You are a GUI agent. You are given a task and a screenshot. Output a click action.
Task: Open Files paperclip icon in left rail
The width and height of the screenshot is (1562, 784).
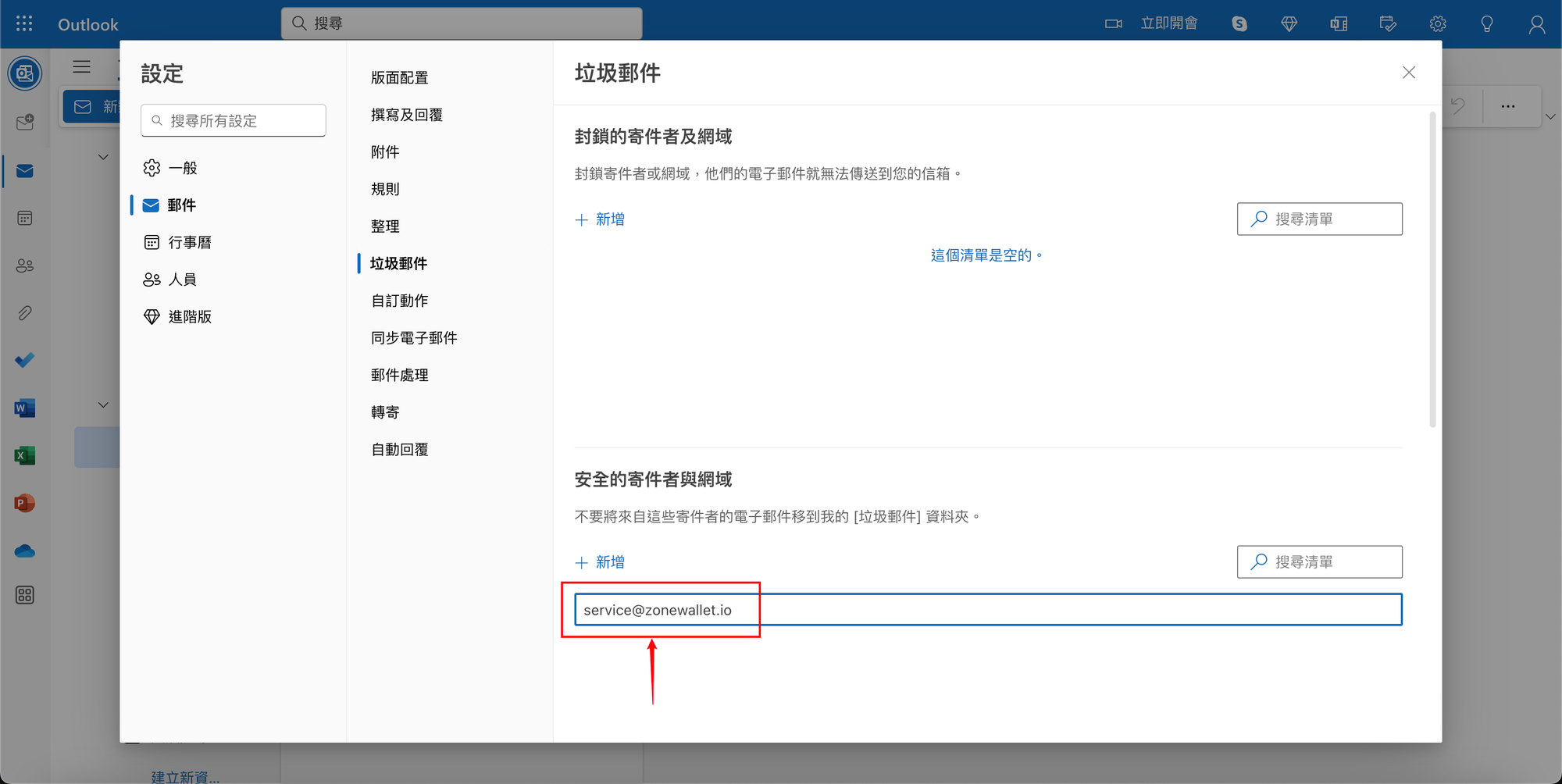(25, 313)
